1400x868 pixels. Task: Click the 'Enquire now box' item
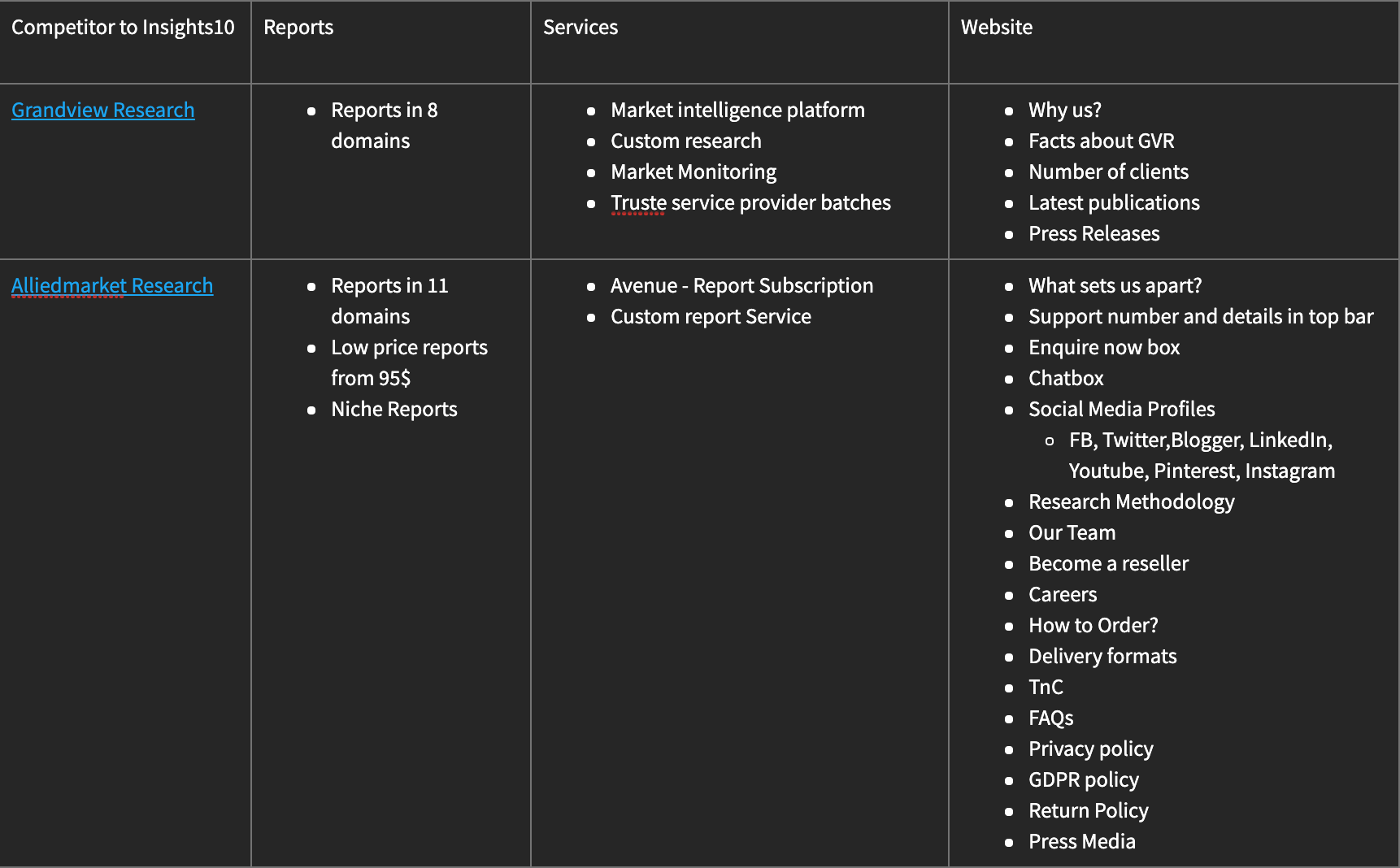pyautogui.click(x=1104, y=347)
